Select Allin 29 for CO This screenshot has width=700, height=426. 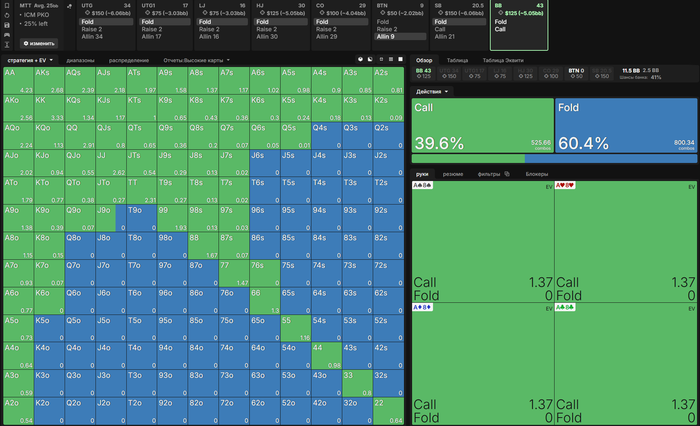click(327, 37)
